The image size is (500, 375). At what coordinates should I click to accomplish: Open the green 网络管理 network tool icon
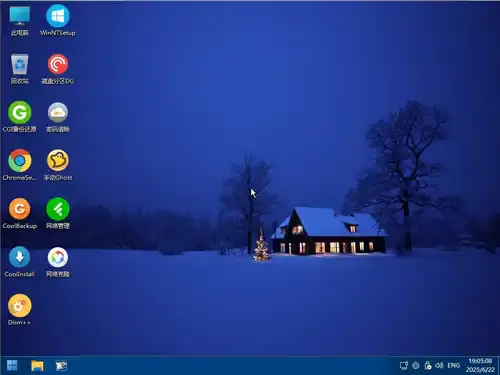click(x=58, y=214)
